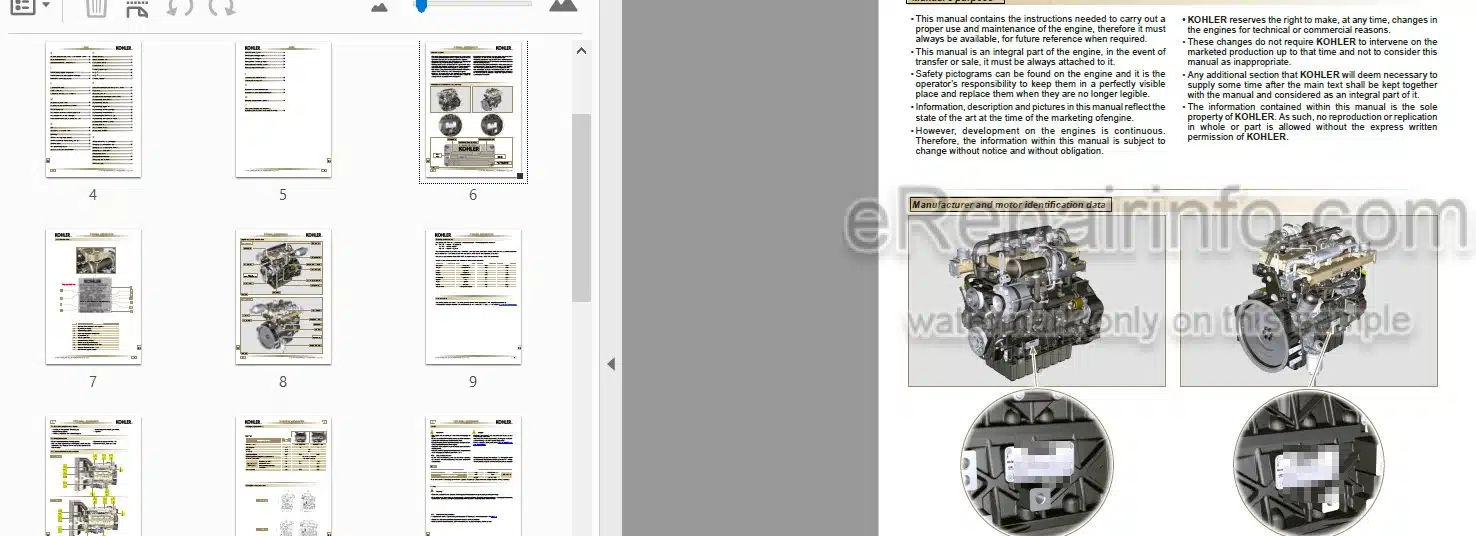Click the paragraph starting "Any additional section that KOHLER"

pos(1310,85)
